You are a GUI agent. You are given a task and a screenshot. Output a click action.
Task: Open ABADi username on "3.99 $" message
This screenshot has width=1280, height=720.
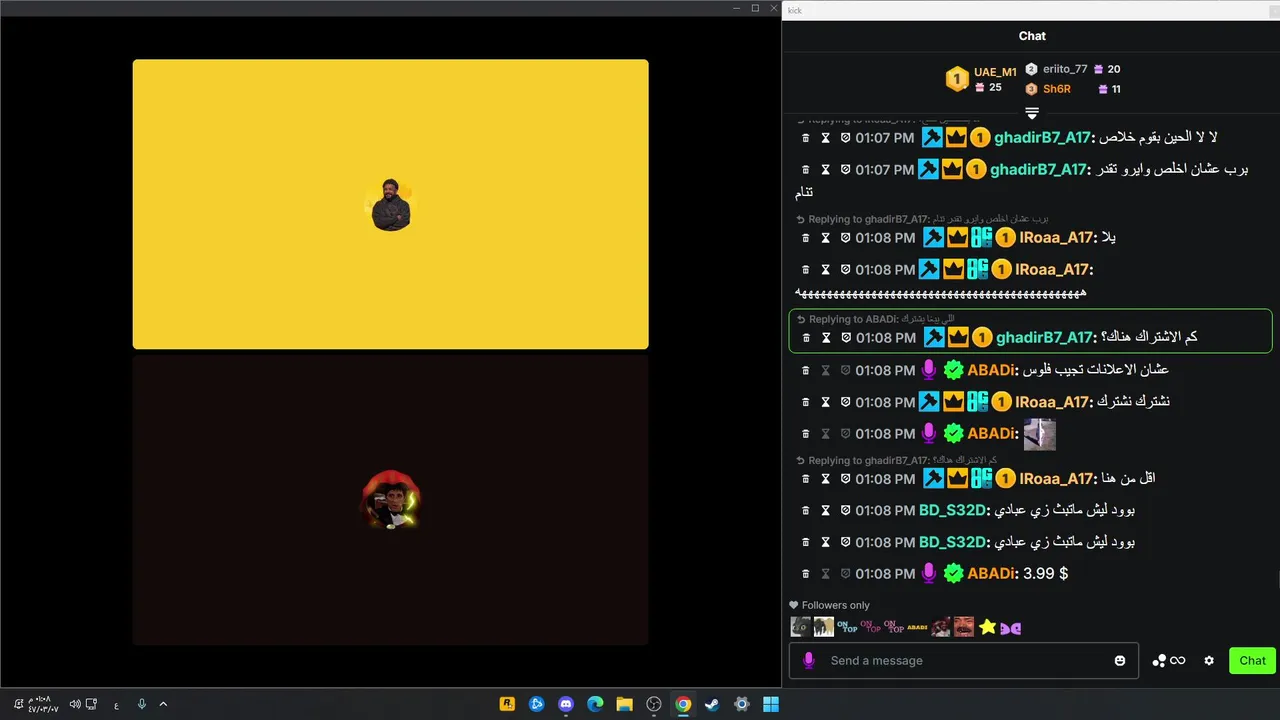[x=991, y=574]
